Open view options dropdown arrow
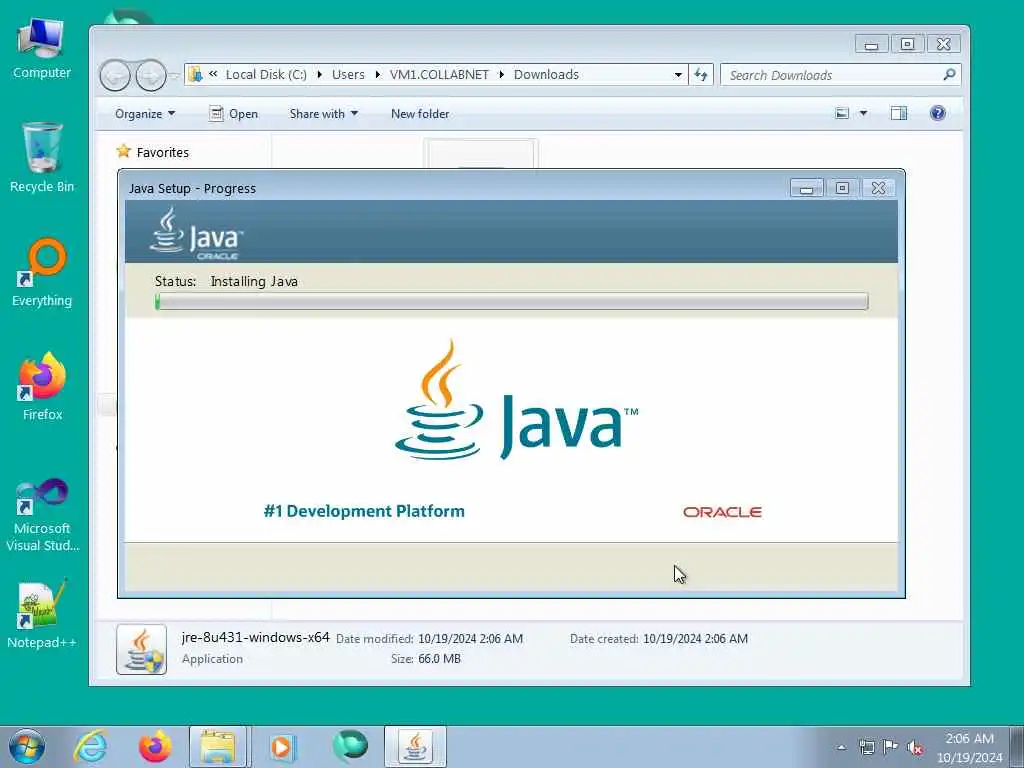 tap(863, 114)
